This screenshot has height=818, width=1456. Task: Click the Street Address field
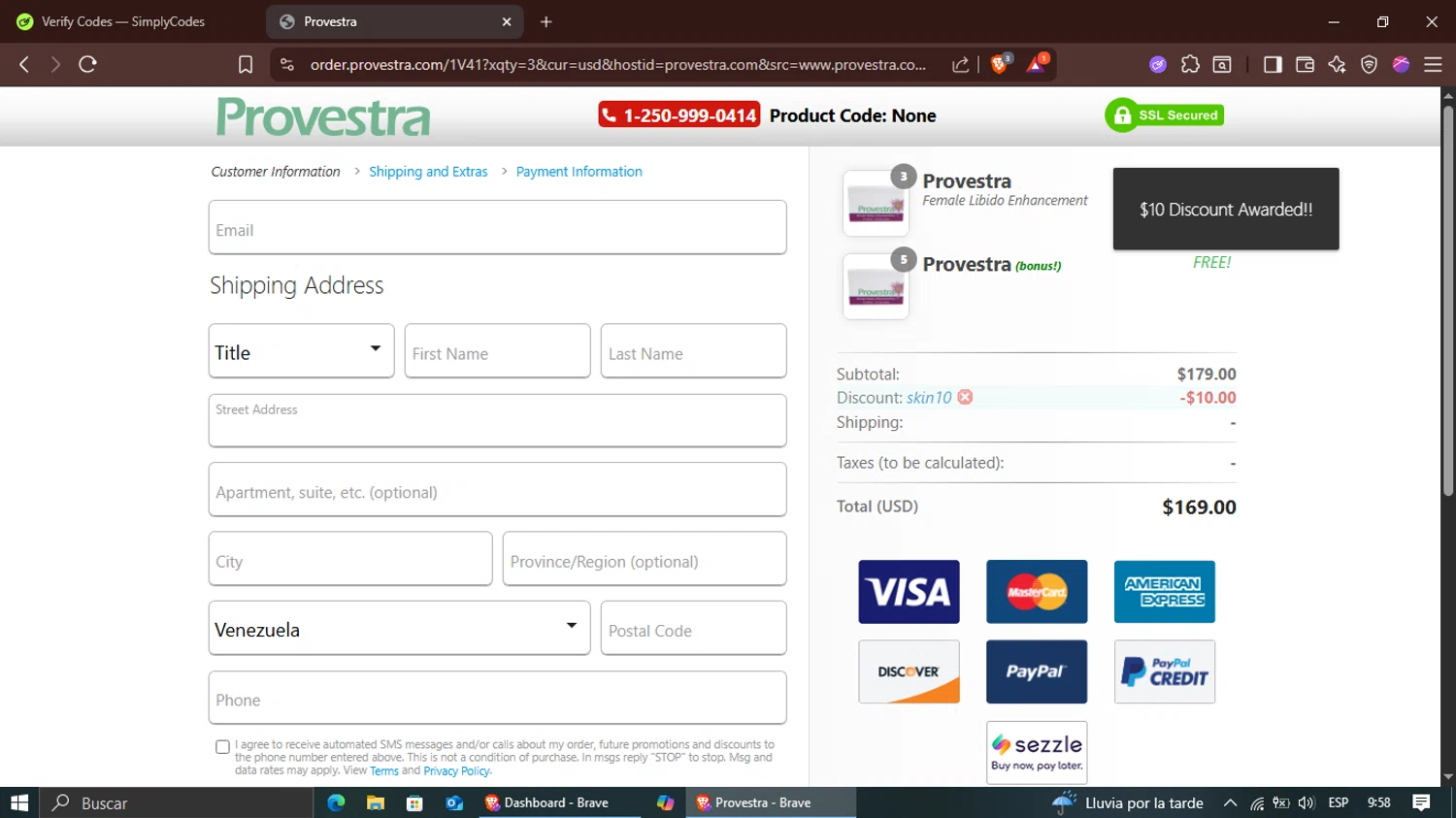pos(497,420)
